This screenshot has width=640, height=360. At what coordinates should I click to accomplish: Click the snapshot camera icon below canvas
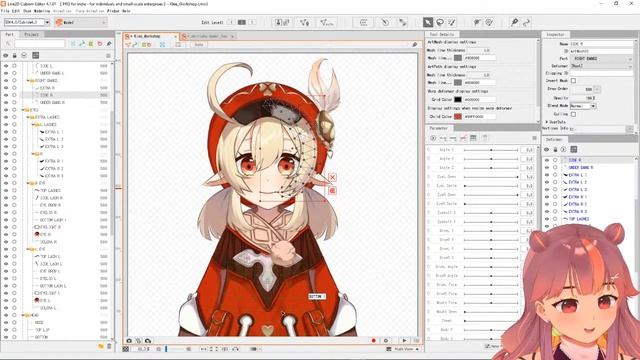click(129, 340)
